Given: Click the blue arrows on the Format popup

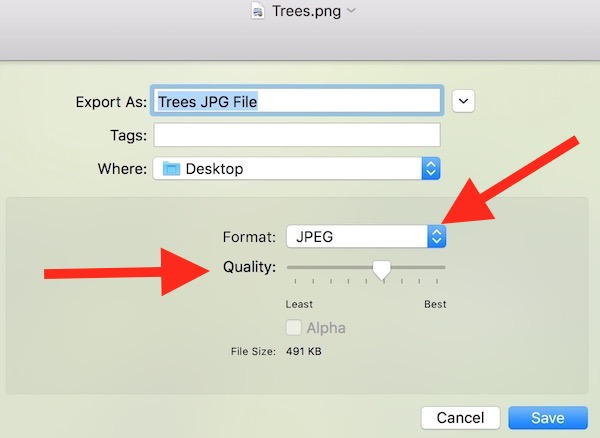Looking at the screenshot, I should tap(436, 236).
